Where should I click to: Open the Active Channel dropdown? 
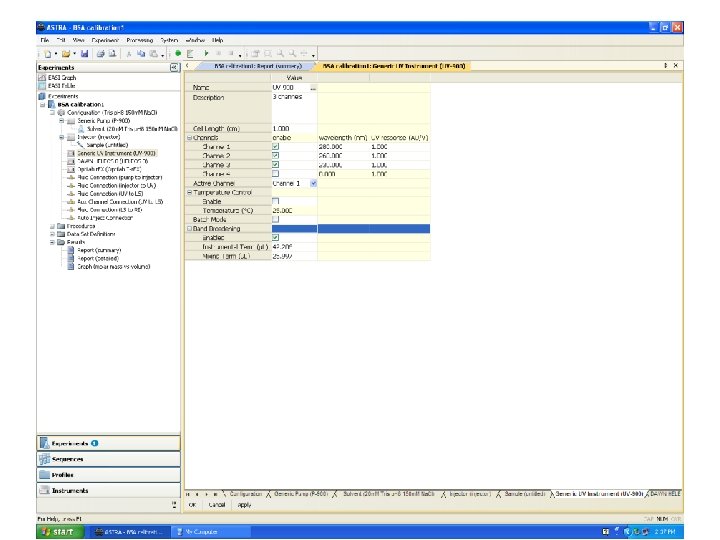pyautogui.click(x=313, y=183)
